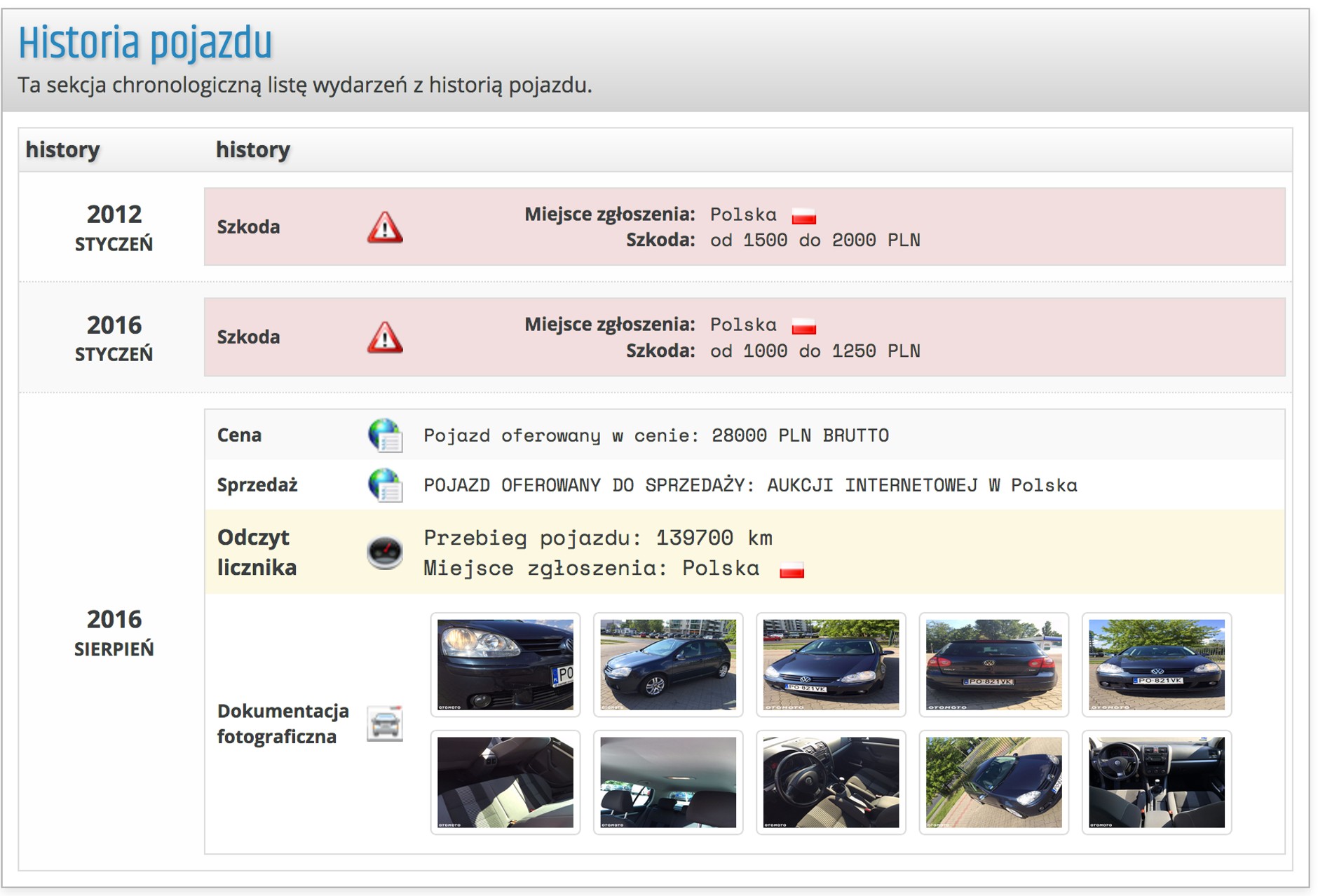The width and height of the screenshot is (1318, 896).
Task: Click Polish flag in 2016 damage row
Action: click(804, 325)
